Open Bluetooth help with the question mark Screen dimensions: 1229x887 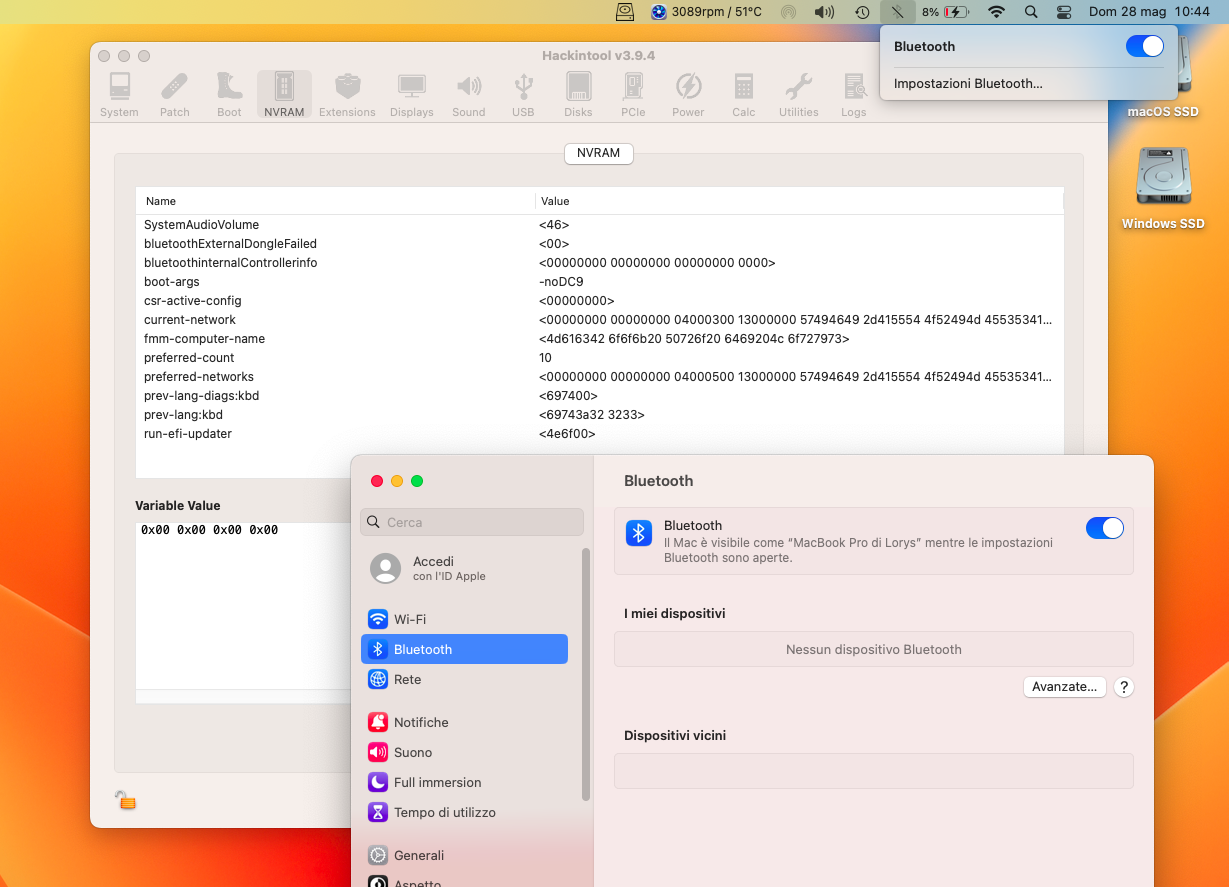(1123, 687)
